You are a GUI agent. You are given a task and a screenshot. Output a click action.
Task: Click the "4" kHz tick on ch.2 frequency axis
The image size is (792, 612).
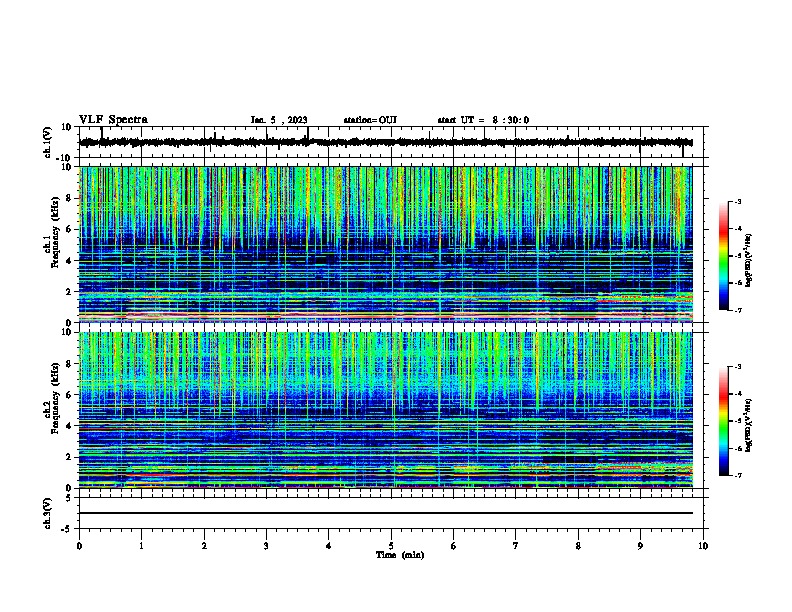pos(69,426)
